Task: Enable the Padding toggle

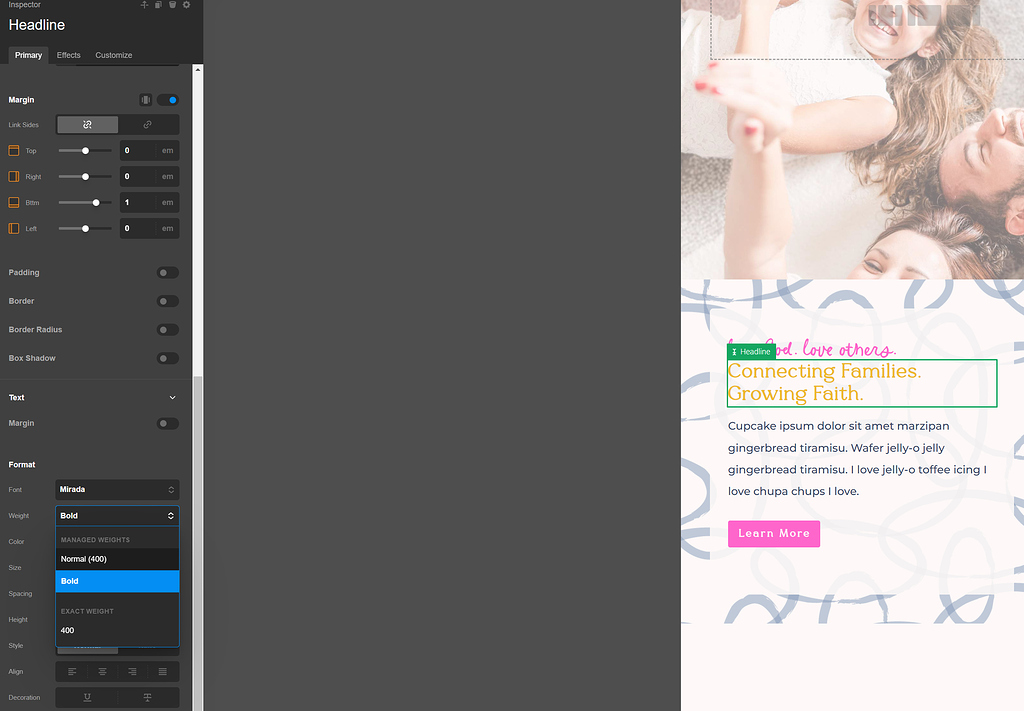Action: coord(167,272)
